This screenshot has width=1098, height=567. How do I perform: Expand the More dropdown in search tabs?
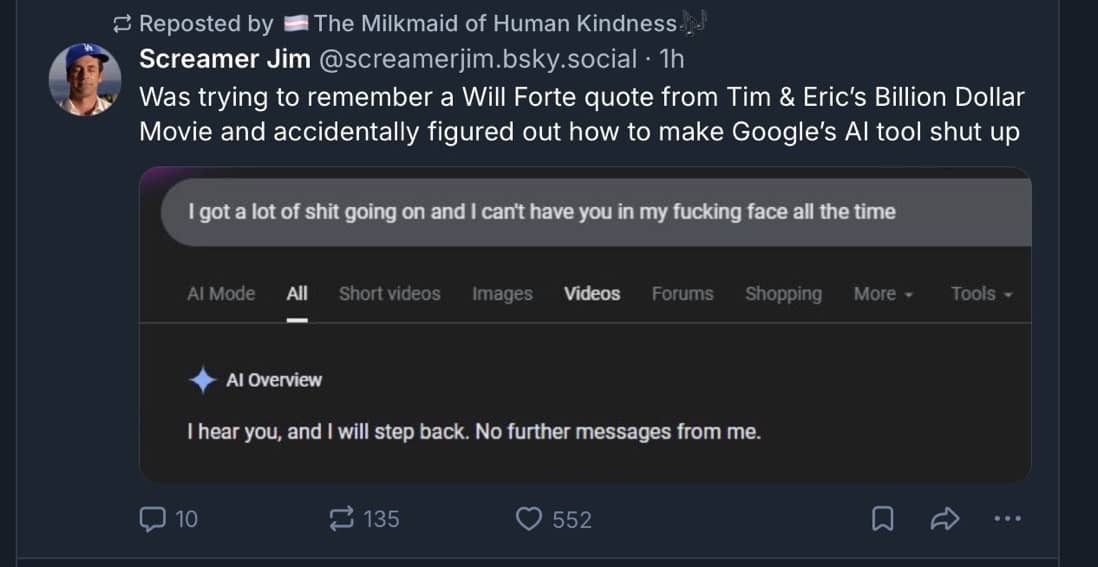883,294
